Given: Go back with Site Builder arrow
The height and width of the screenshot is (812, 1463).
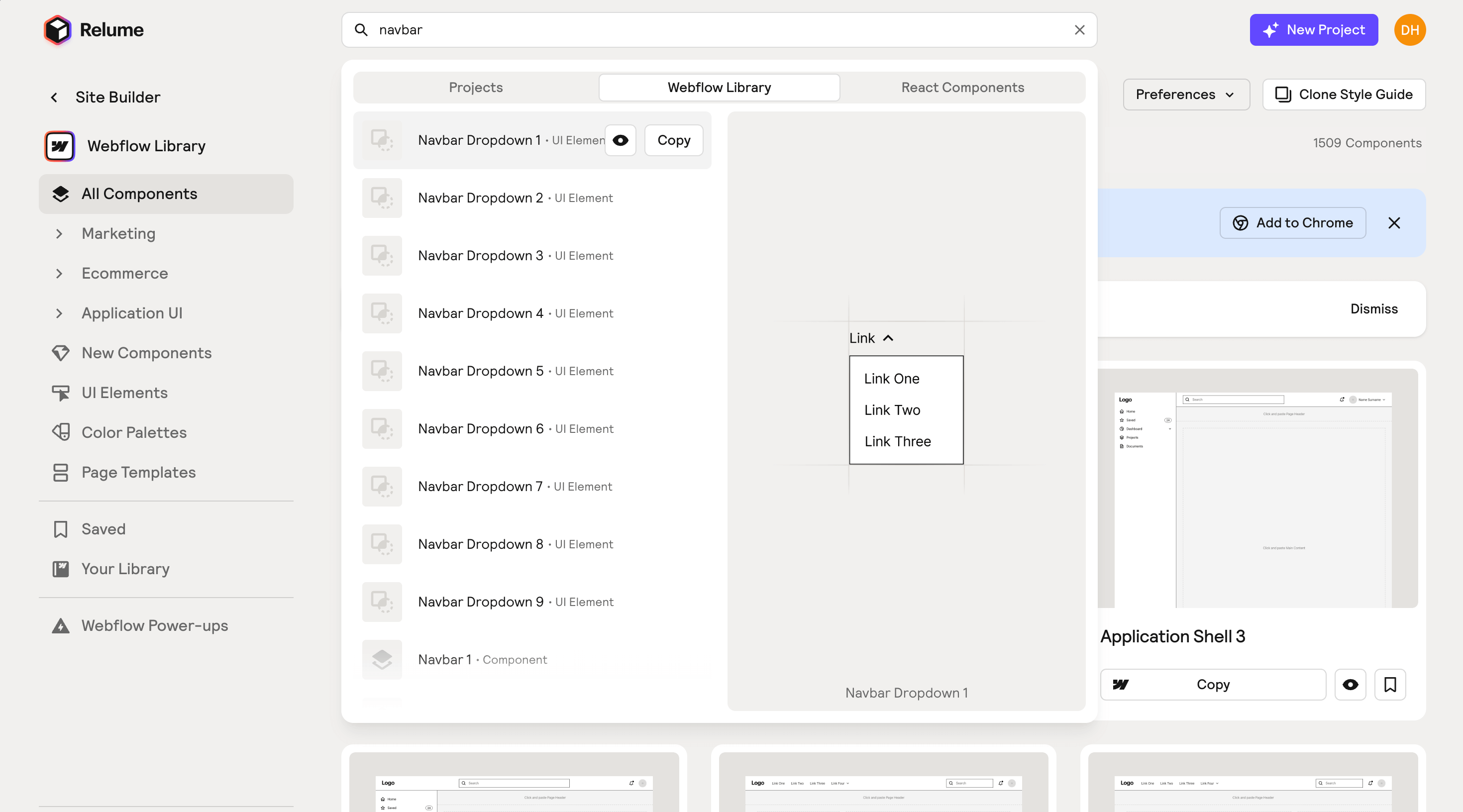Looking at the screenshot, I should tap(54, 97).
